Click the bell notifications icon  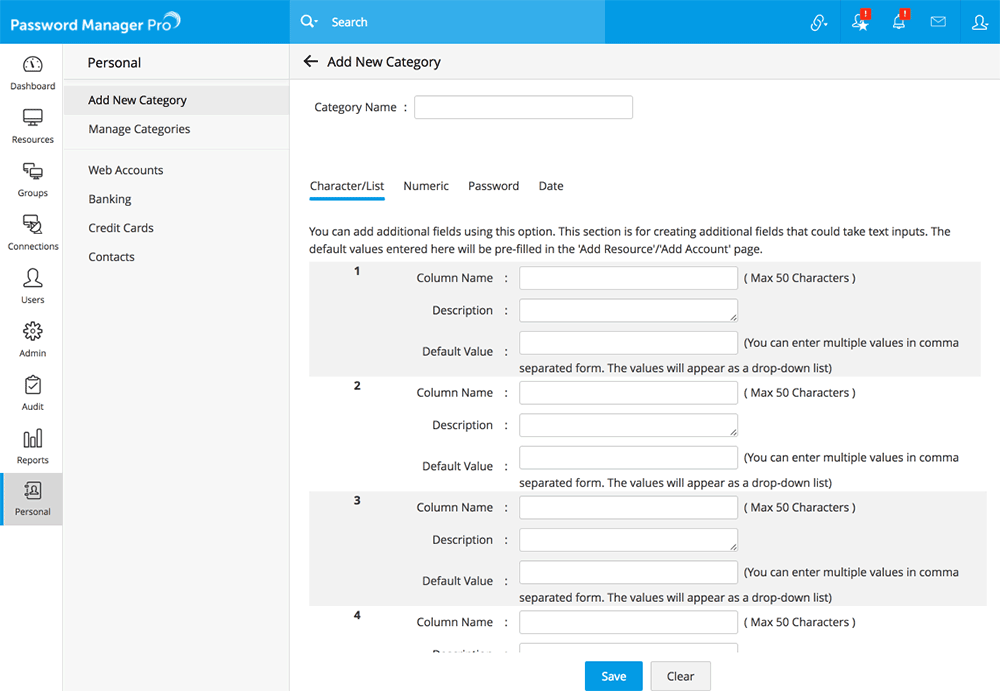point(899,22)
